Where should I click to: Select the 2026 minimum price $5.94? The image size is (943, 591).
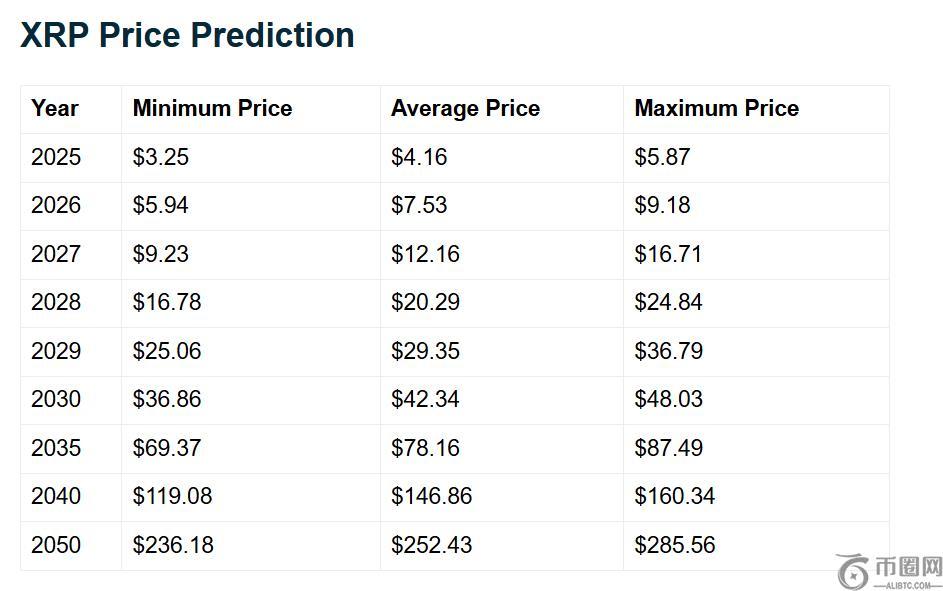[x=160, y=205]
